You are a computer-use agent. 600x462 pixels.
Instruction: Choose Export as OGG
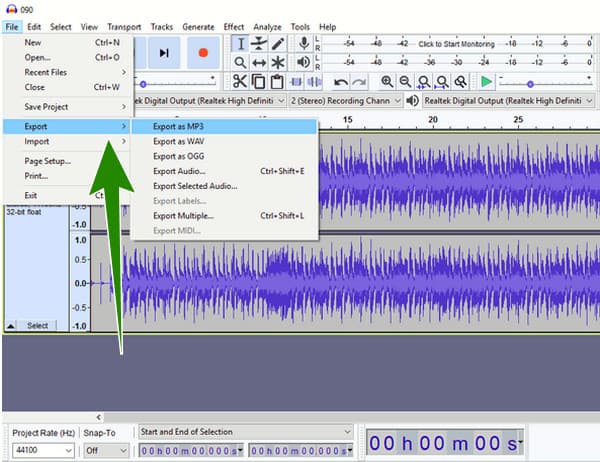pyautogui.click(x=224, y=156)
